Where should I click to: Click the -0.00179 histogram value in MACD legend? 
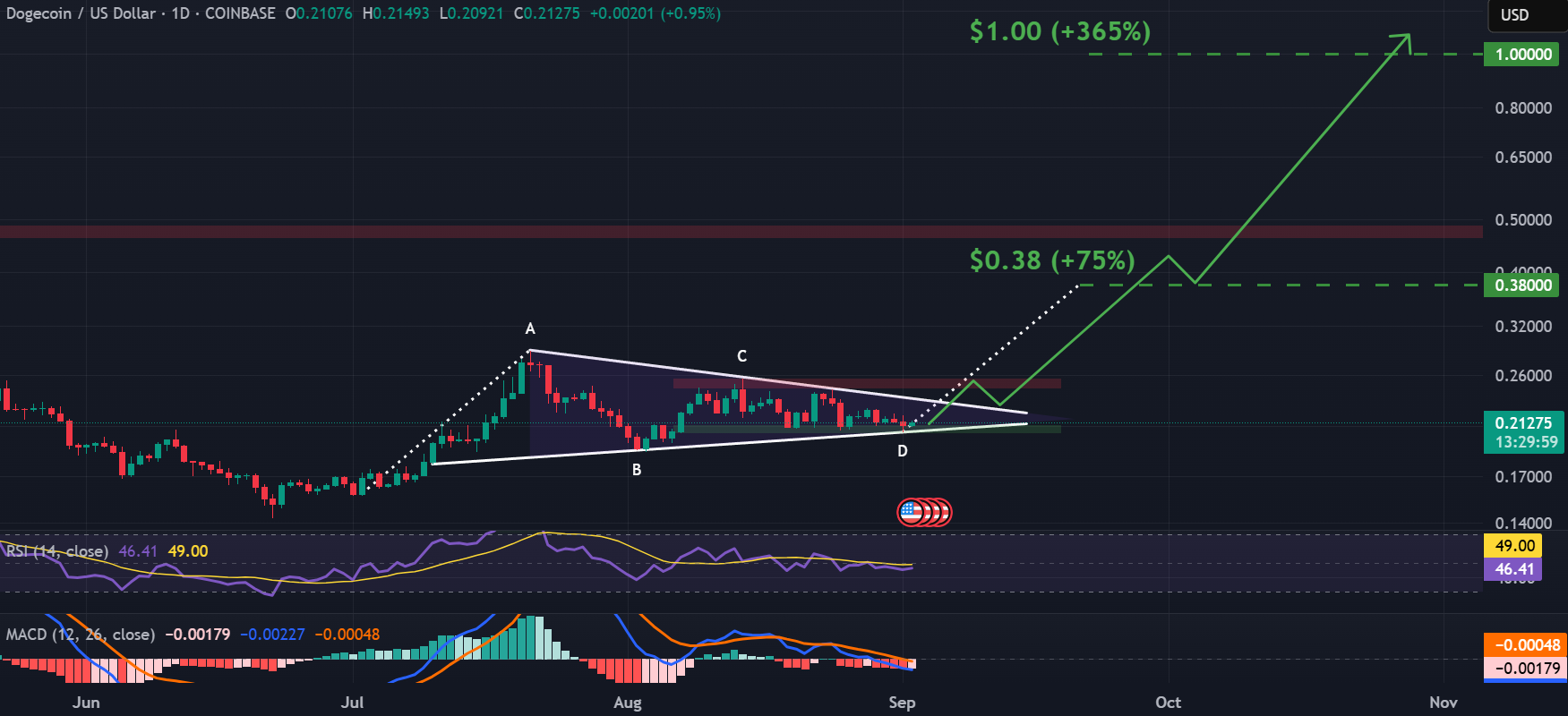point(198,635)
